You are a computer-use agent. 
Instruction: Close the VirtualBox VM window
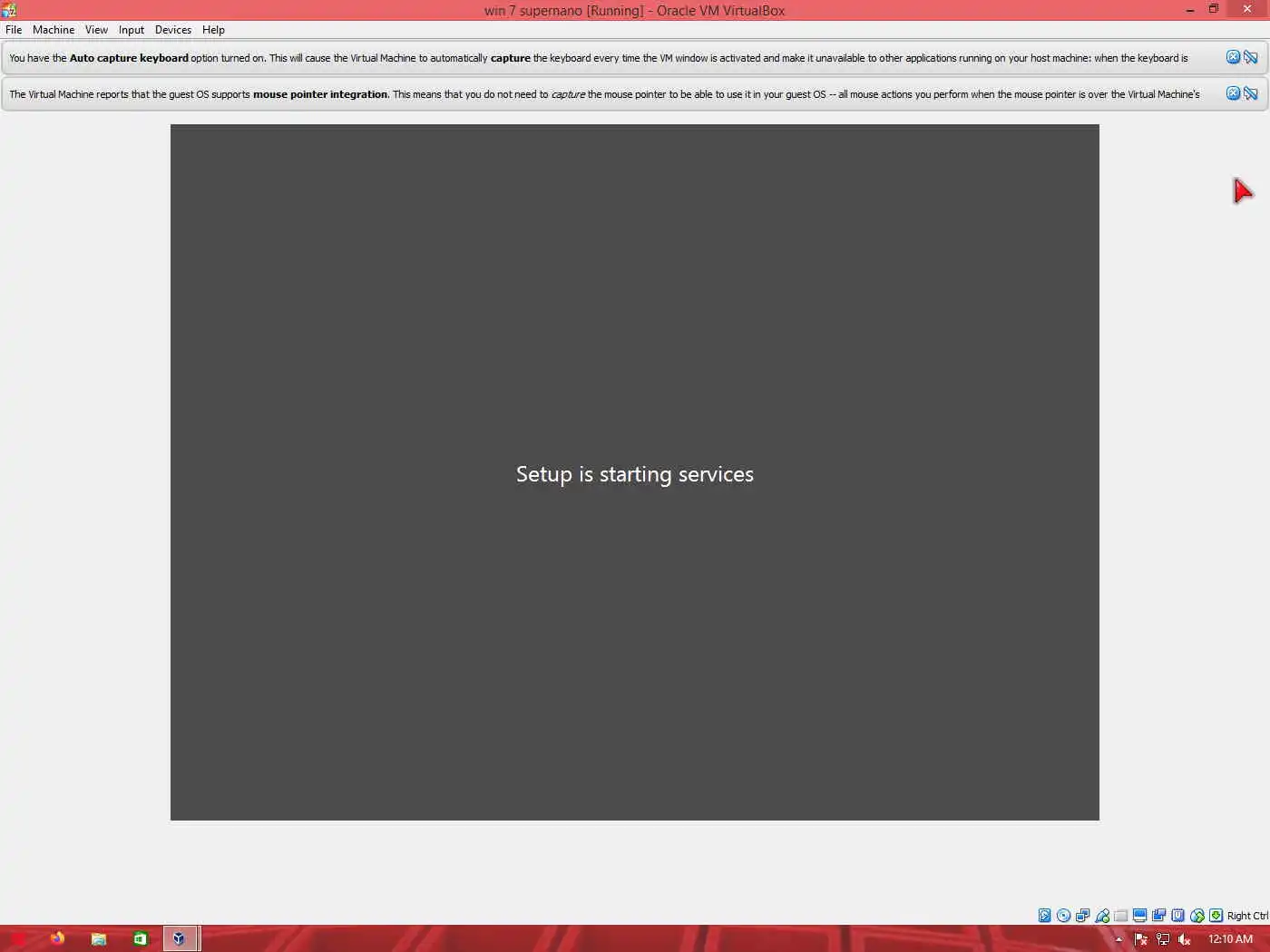tap(1247, 9)
